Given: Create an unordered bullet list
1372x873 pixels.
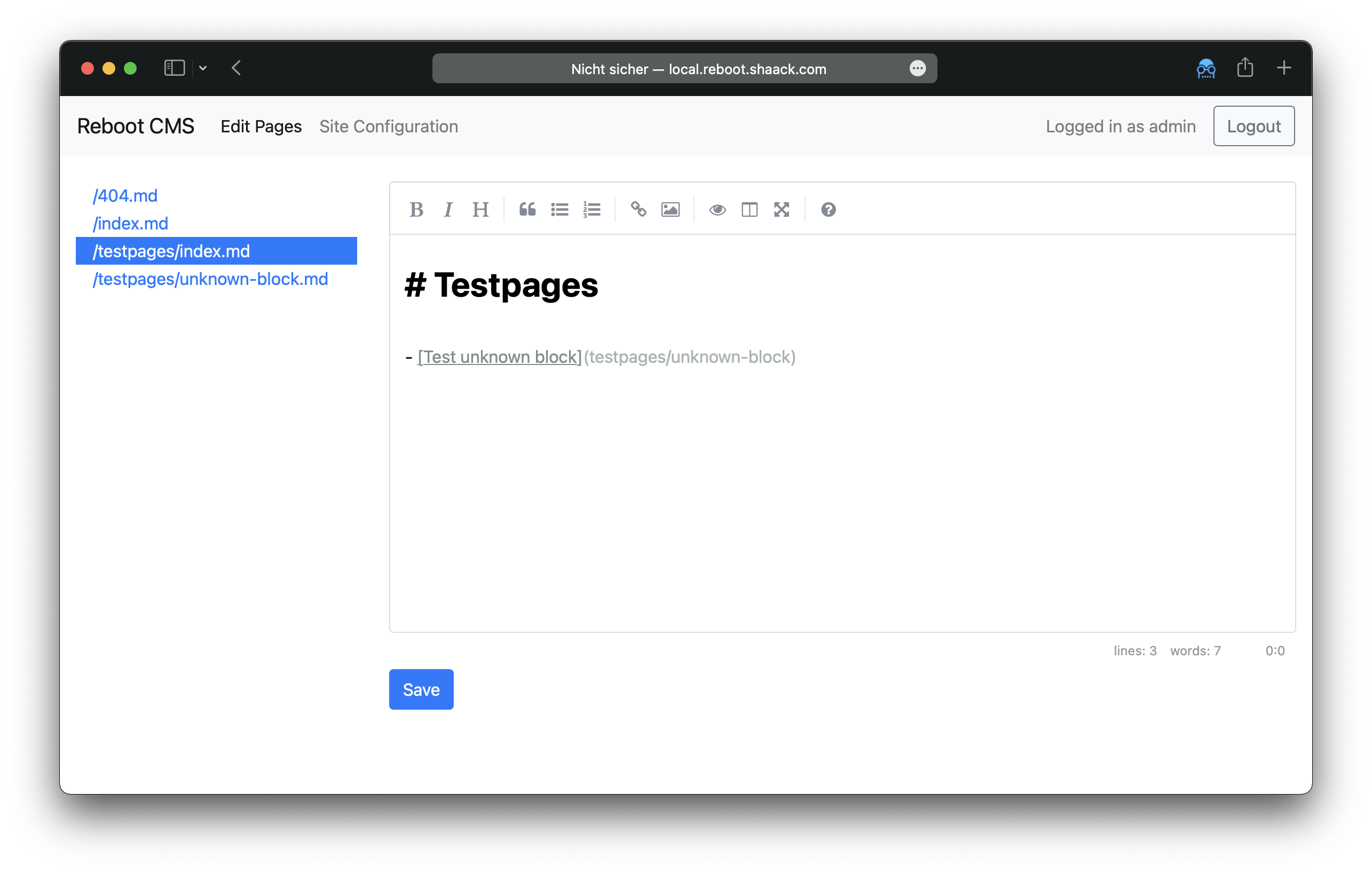Looking at the screenshot, I should point(559,210).
